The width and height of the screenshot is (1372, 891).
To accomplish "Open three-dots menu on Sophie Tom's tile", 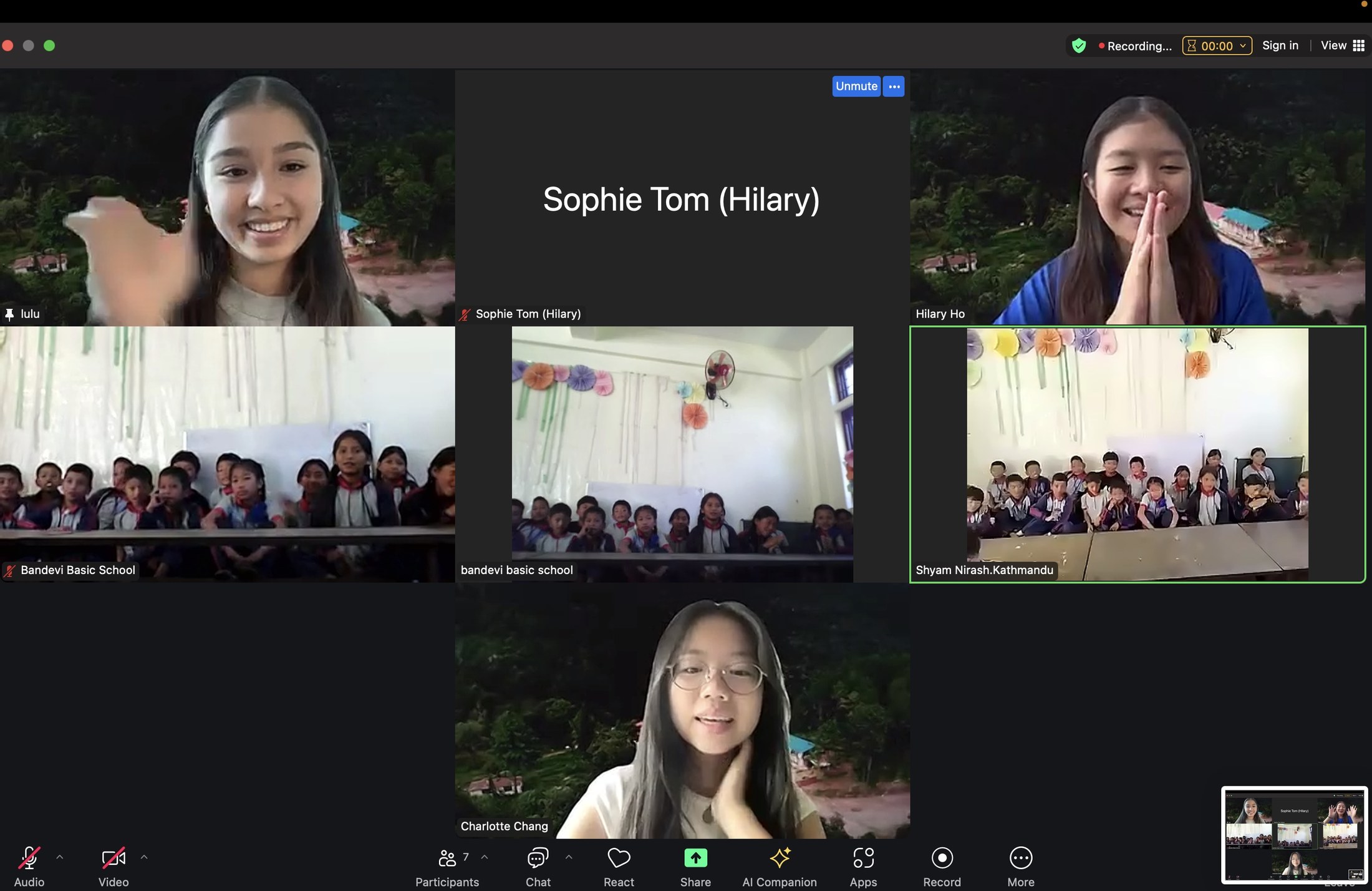I will pos(894,86).
